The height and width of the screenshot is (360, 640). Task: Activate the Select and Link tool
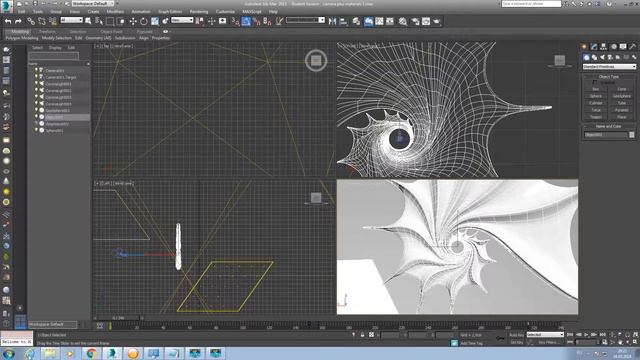(31, 21)
